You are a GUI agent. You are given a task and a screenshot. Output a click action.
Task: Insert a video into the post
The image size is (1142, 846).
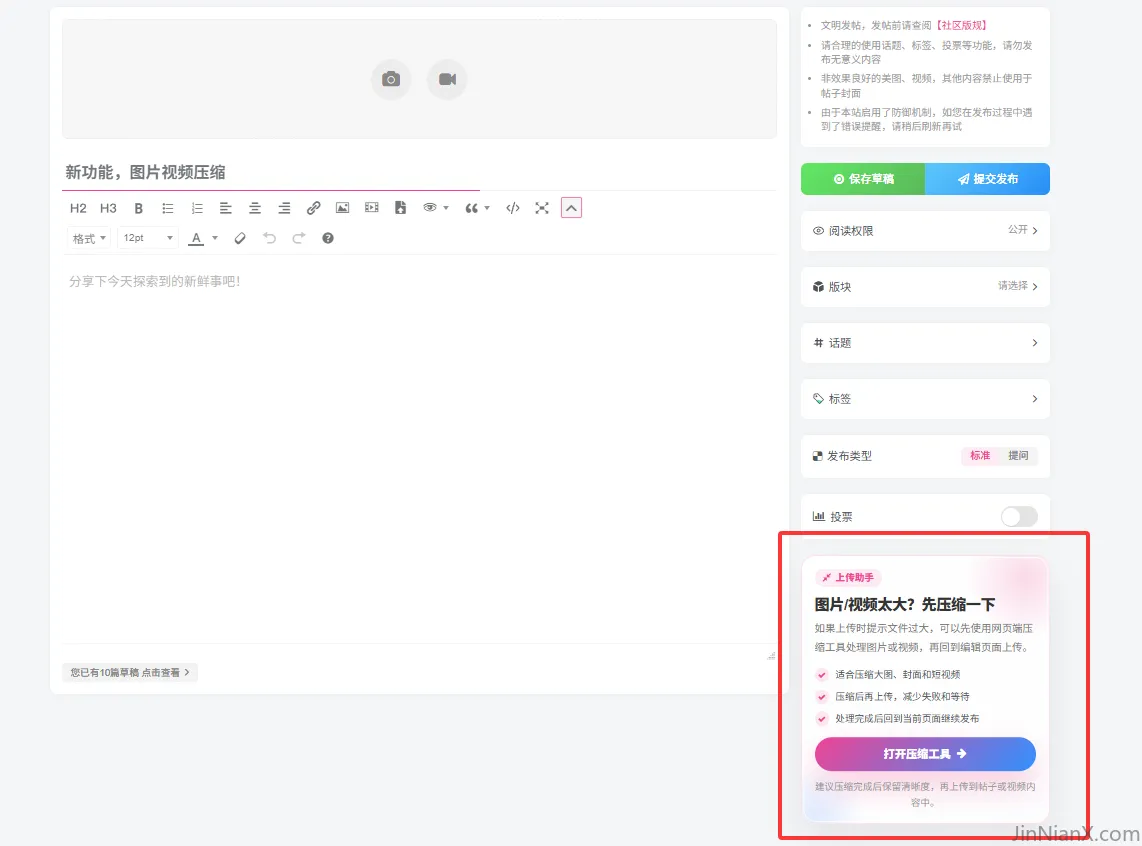(x=371, y=208)
